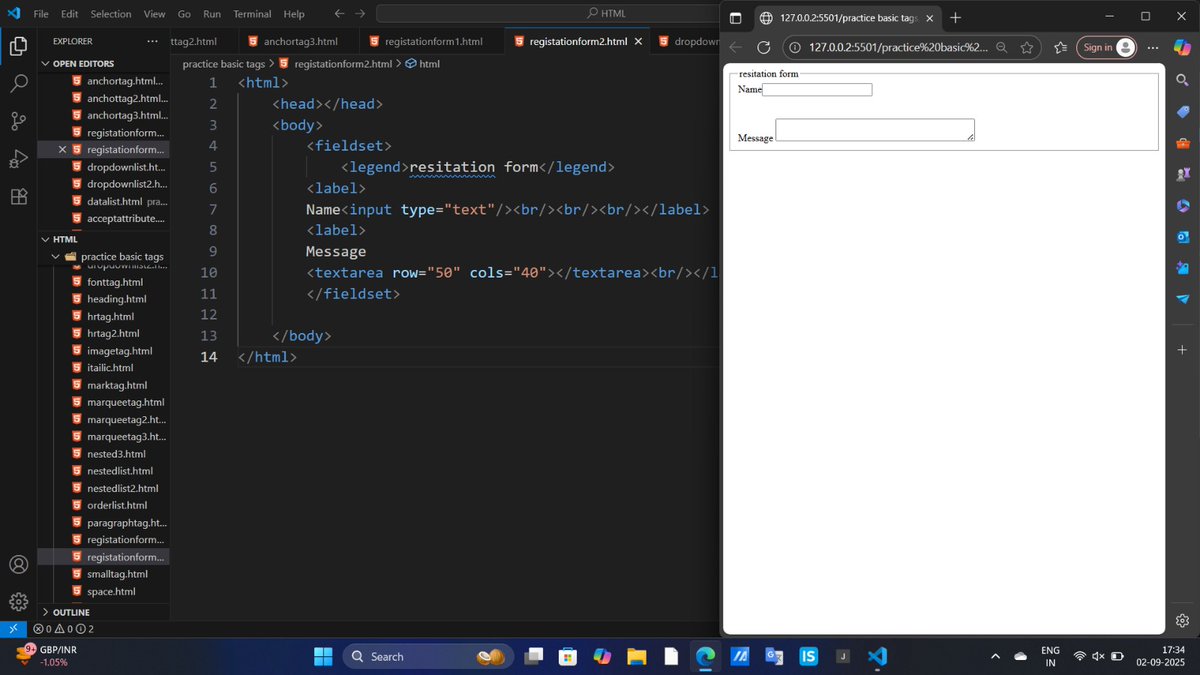The image size is (1200, 675).
Task: Open Edge sidebar settings gear
Action: (1182, 620)
